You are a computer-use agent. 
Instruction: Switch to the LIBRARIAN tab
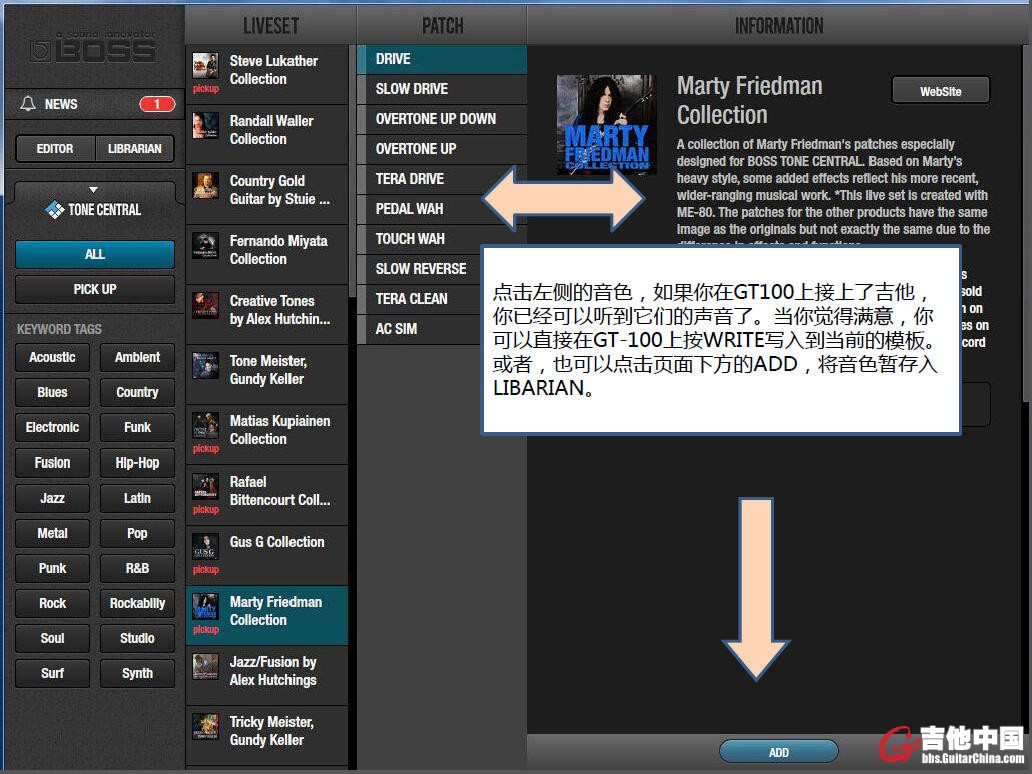(x=134, y=149)
